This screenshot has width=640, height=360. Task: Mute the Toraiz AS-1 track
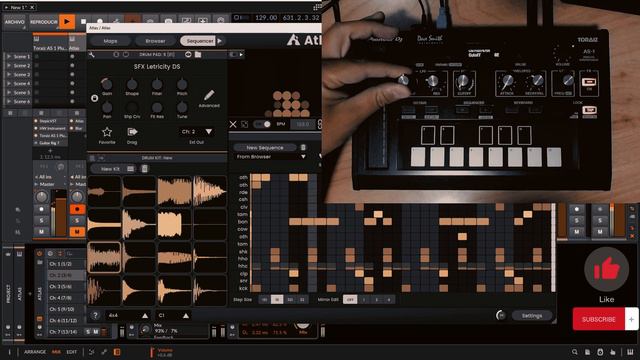(x=41, y=231)
